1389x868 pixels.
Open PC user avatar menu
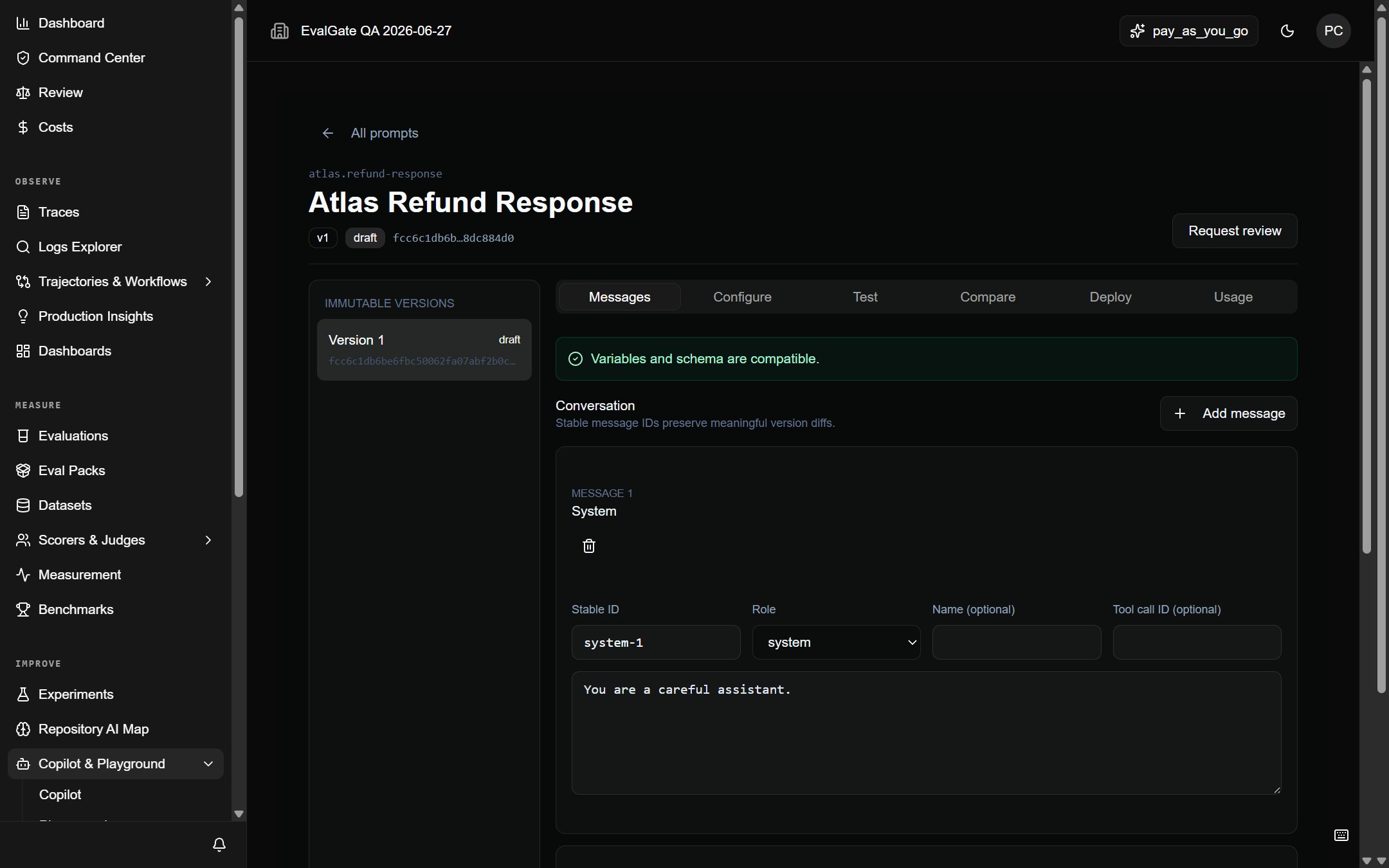tap(1334, 31)
